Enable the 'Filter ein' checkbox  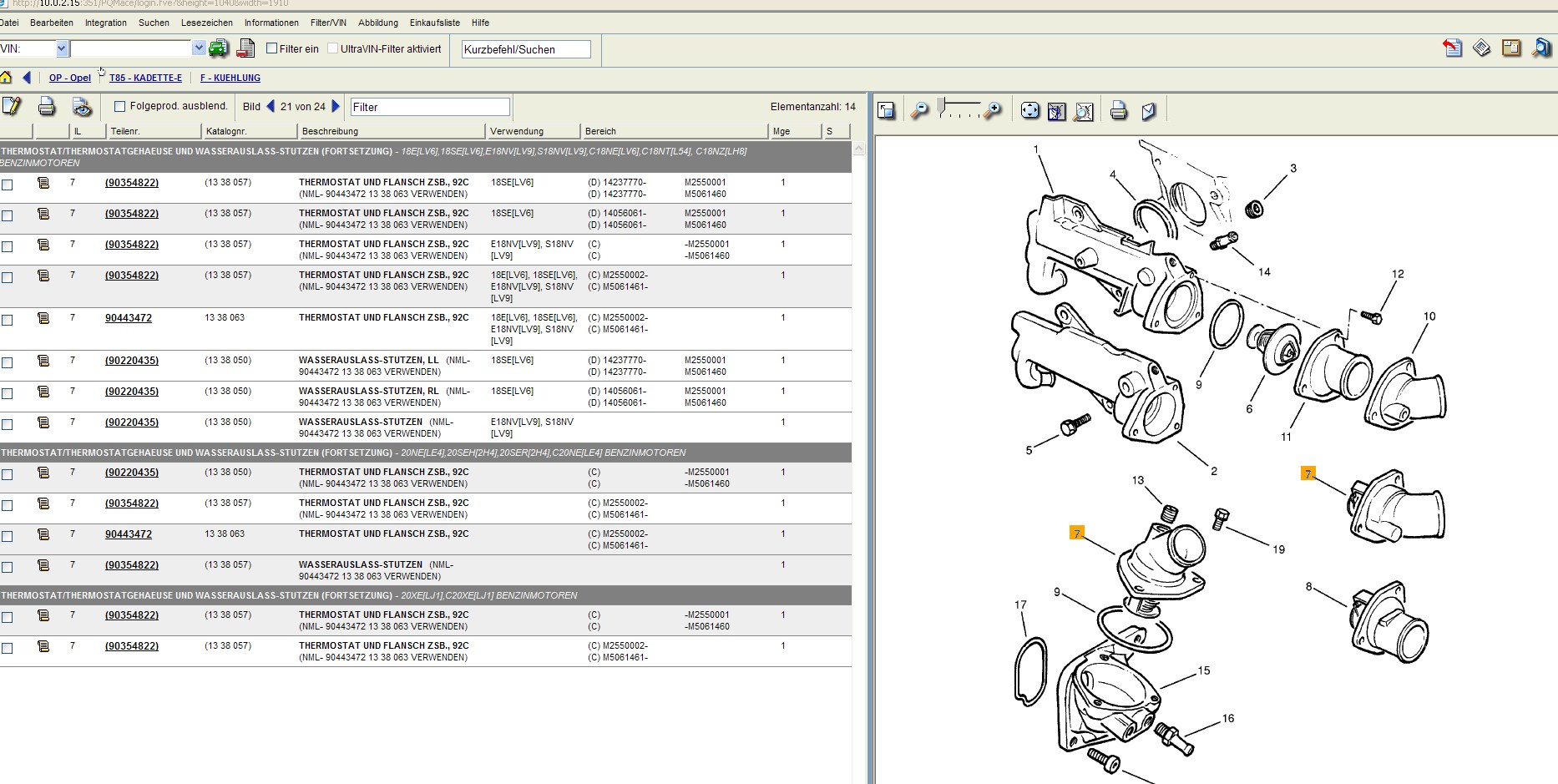pos(271,48)
